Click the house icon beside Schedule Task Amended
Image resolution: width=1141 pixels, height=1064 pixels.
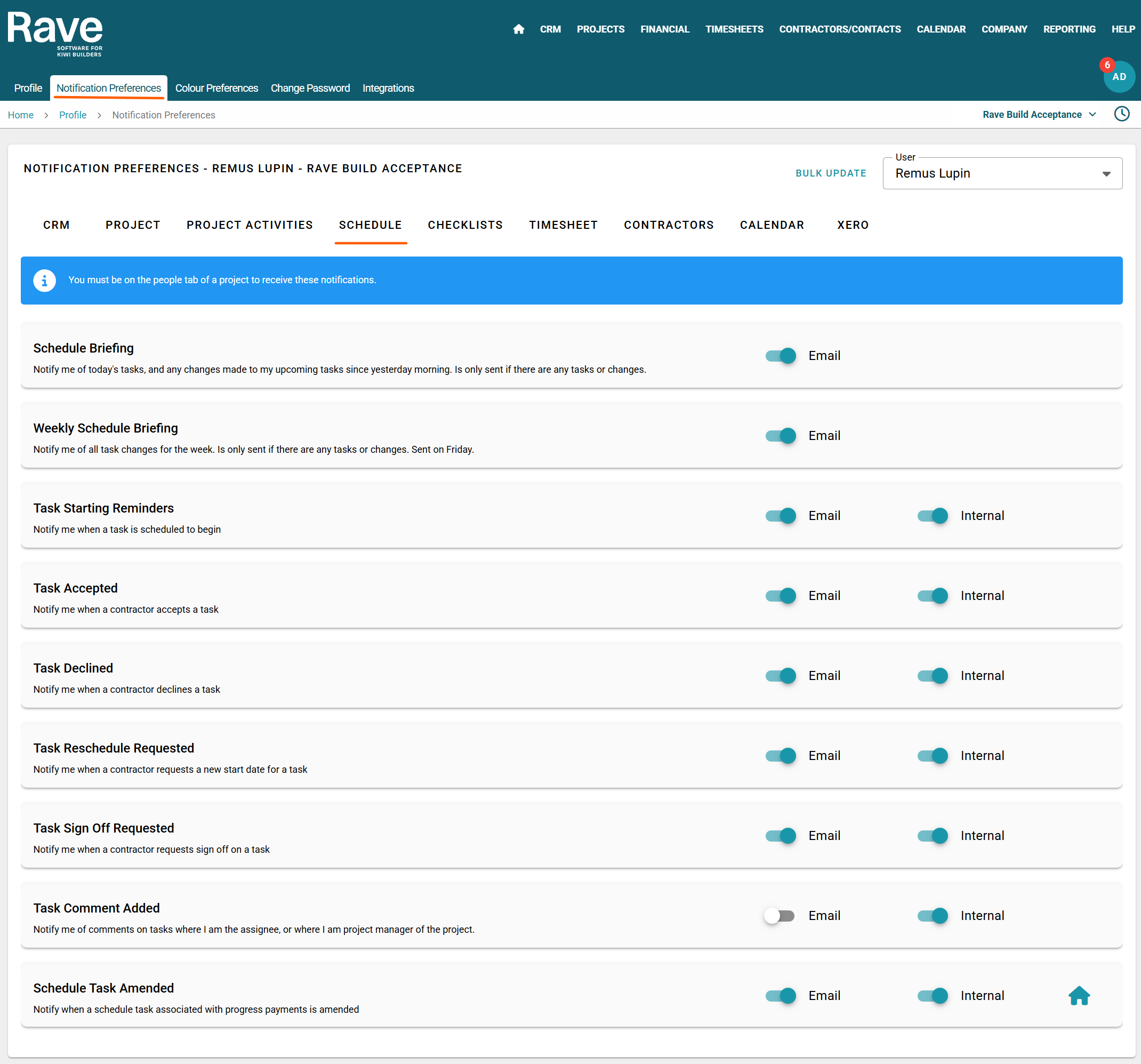1079,996
